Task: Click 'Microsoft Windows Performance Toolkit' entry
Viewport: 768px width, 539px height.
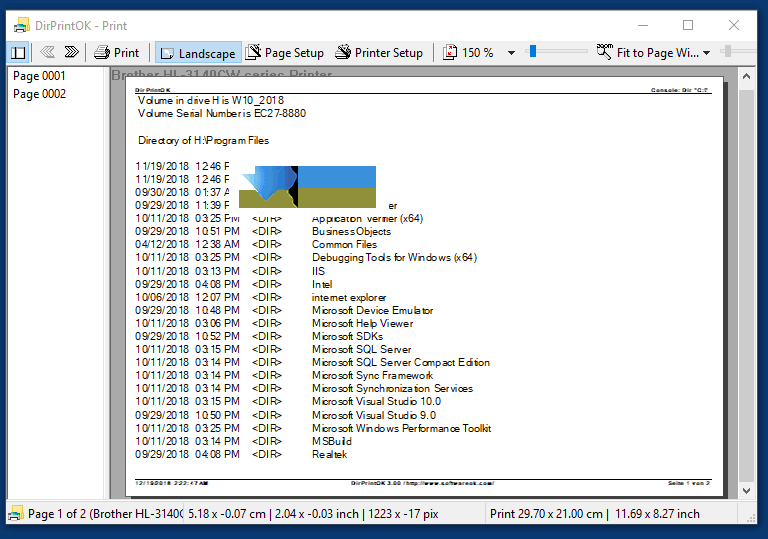Action: click(x=402, y=429)
